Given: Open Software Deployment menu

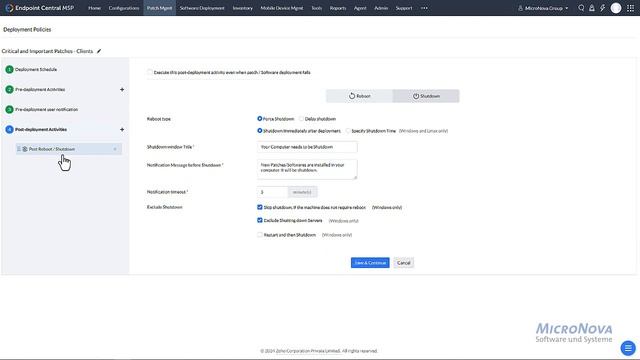Looking at the screenshot, I should coord(202,8).
